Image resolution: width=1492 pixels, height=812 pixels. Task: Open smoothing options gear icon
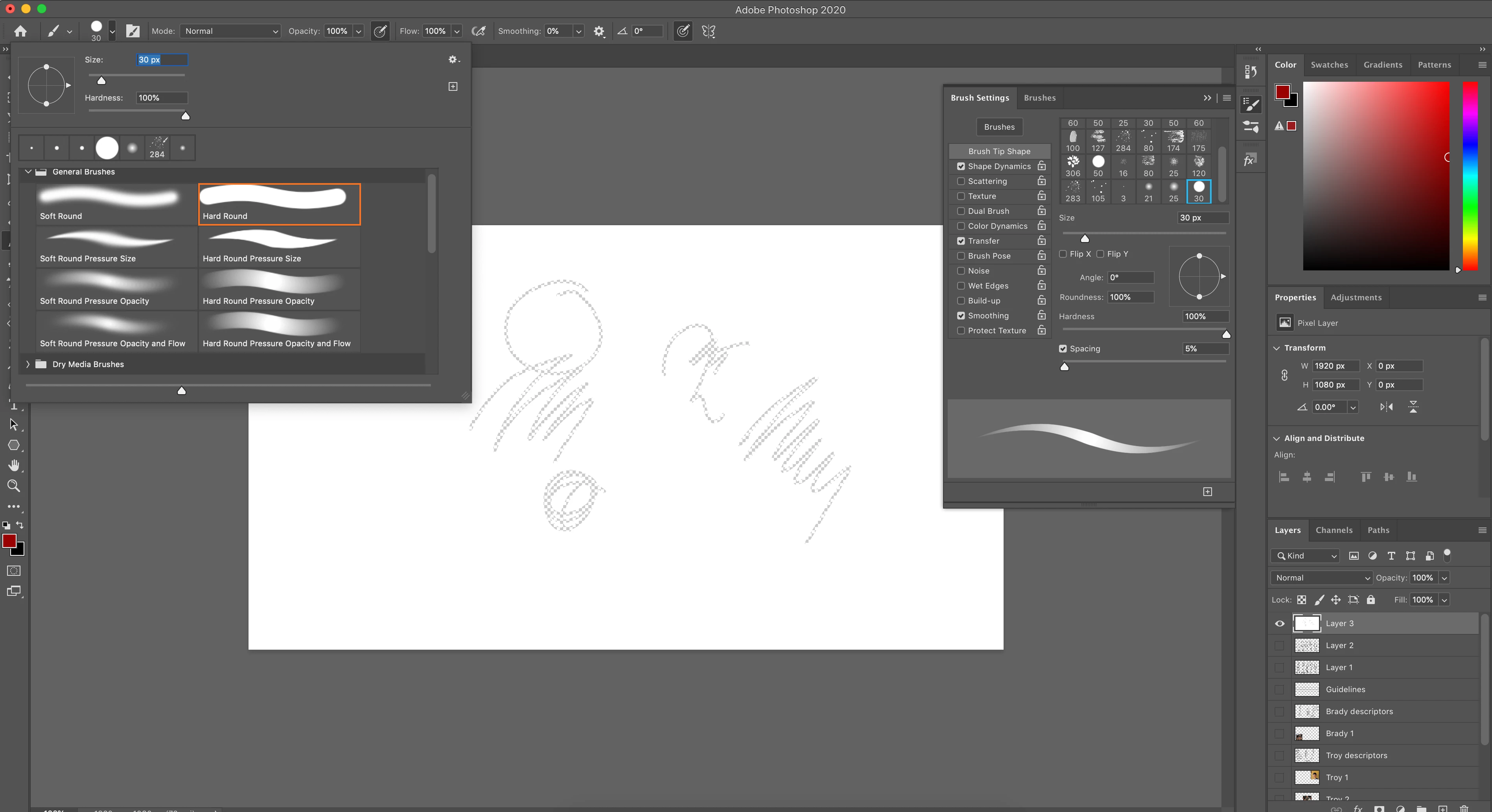pyautogui.click(x=599, y=31)
